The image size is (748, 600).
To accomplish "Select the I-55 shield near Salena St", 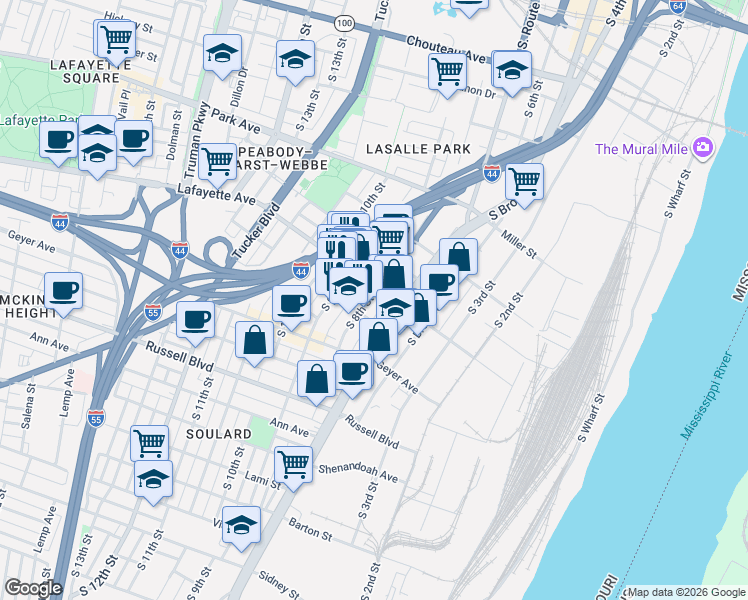I will point(96,418).
